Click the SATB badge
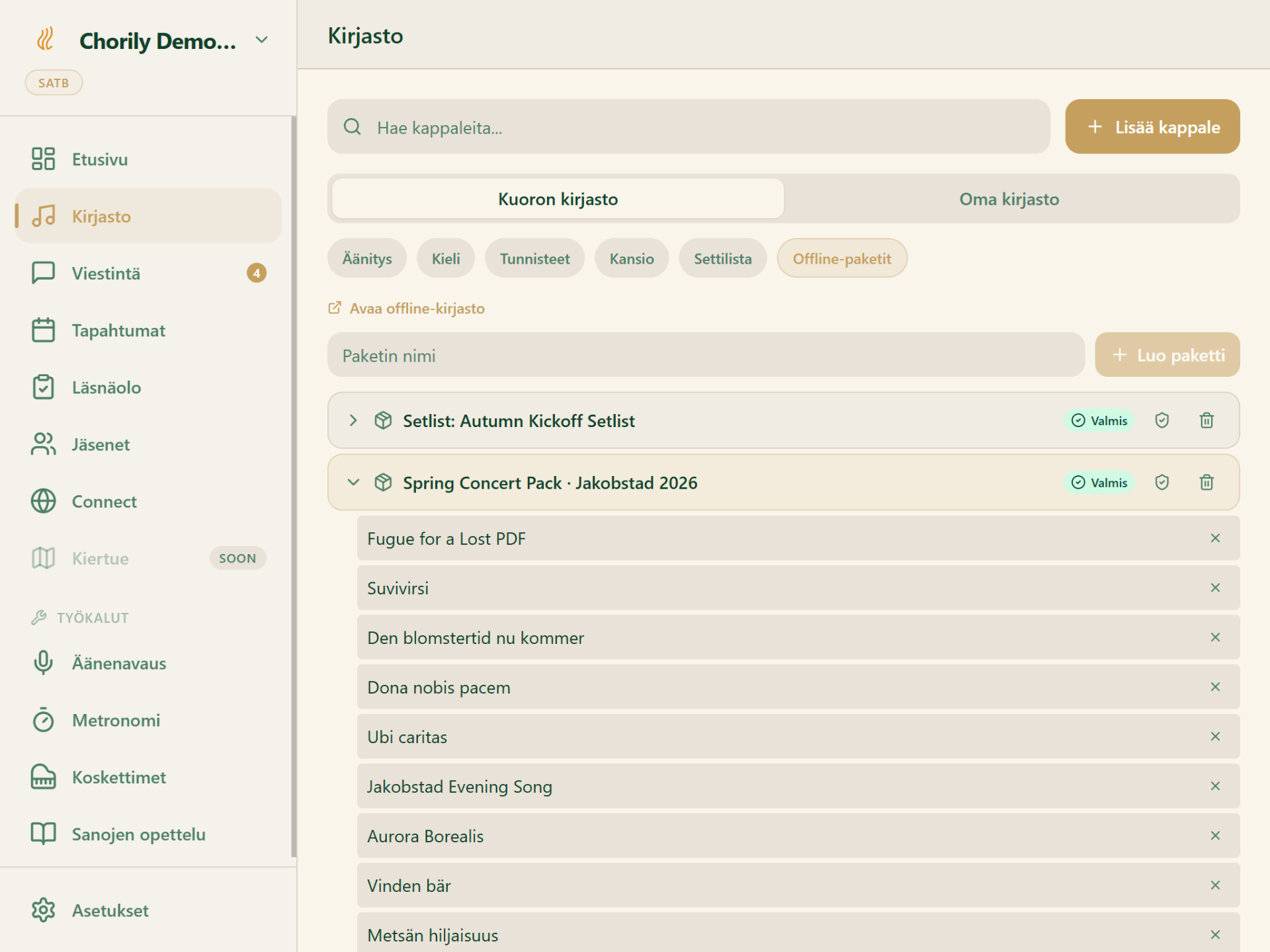 coord(54,83)
